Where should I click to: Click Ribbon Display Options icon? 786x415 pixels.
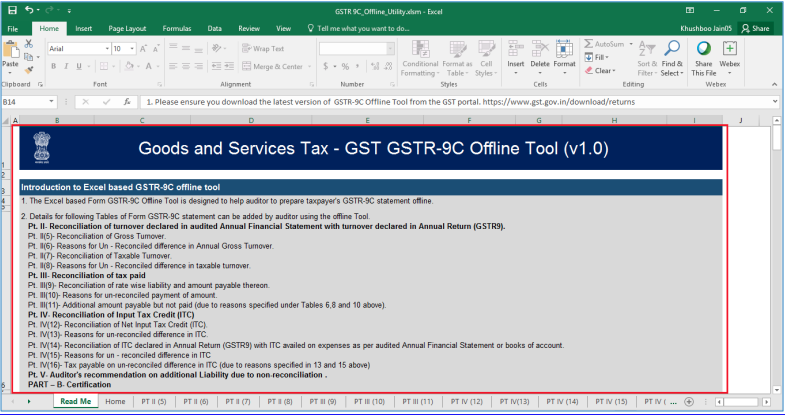(x=690, y=10)
